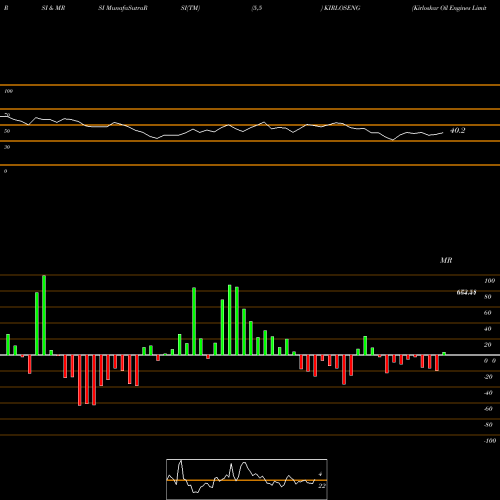Click the last small green MR histogram bar
Viewport: 500px width, 500px height.
click(444, 354)
